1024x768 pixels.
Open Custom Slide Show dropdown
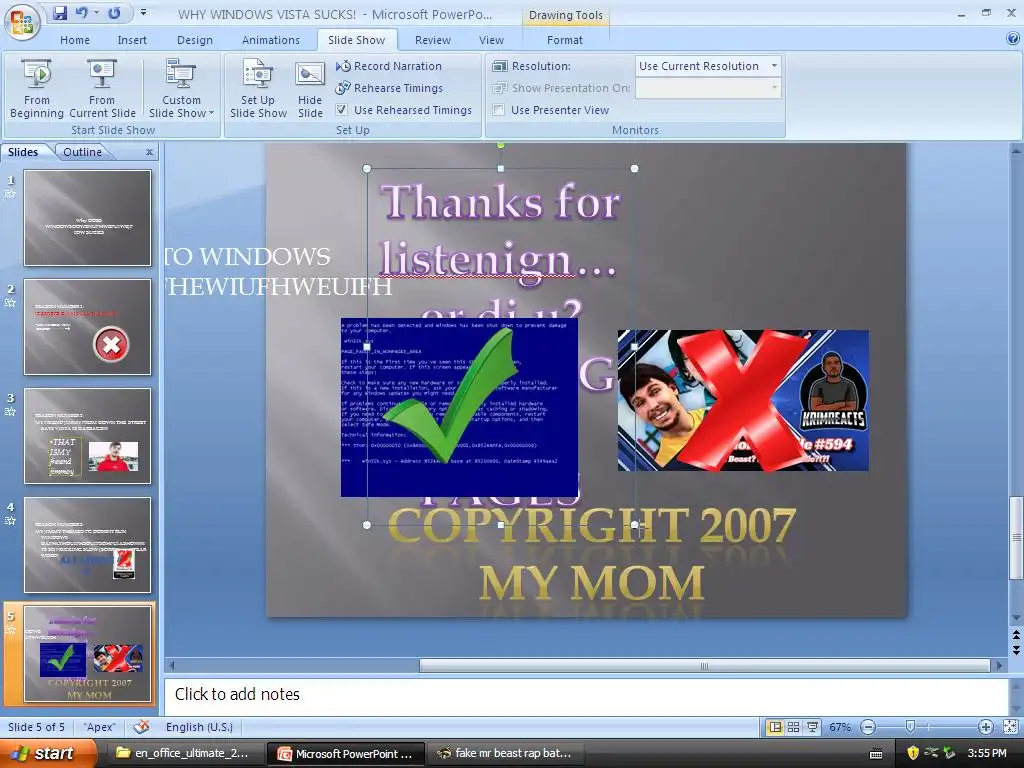pos(181,88)
